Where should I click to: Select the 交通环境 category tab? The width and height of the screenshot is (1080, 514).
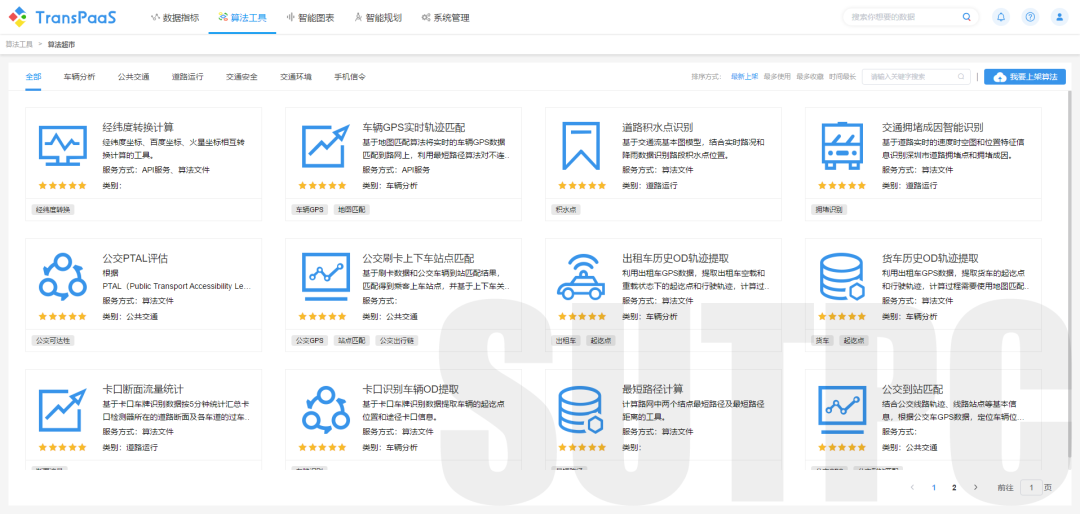pos(295,77)
